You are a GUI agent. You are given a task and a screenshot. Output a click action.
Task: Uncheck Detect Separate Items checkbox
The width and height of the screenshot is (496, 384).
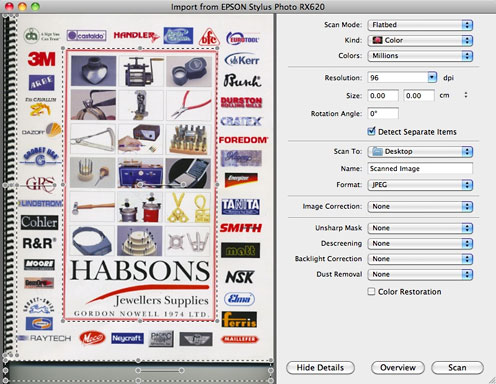click(x=371, y=131)
